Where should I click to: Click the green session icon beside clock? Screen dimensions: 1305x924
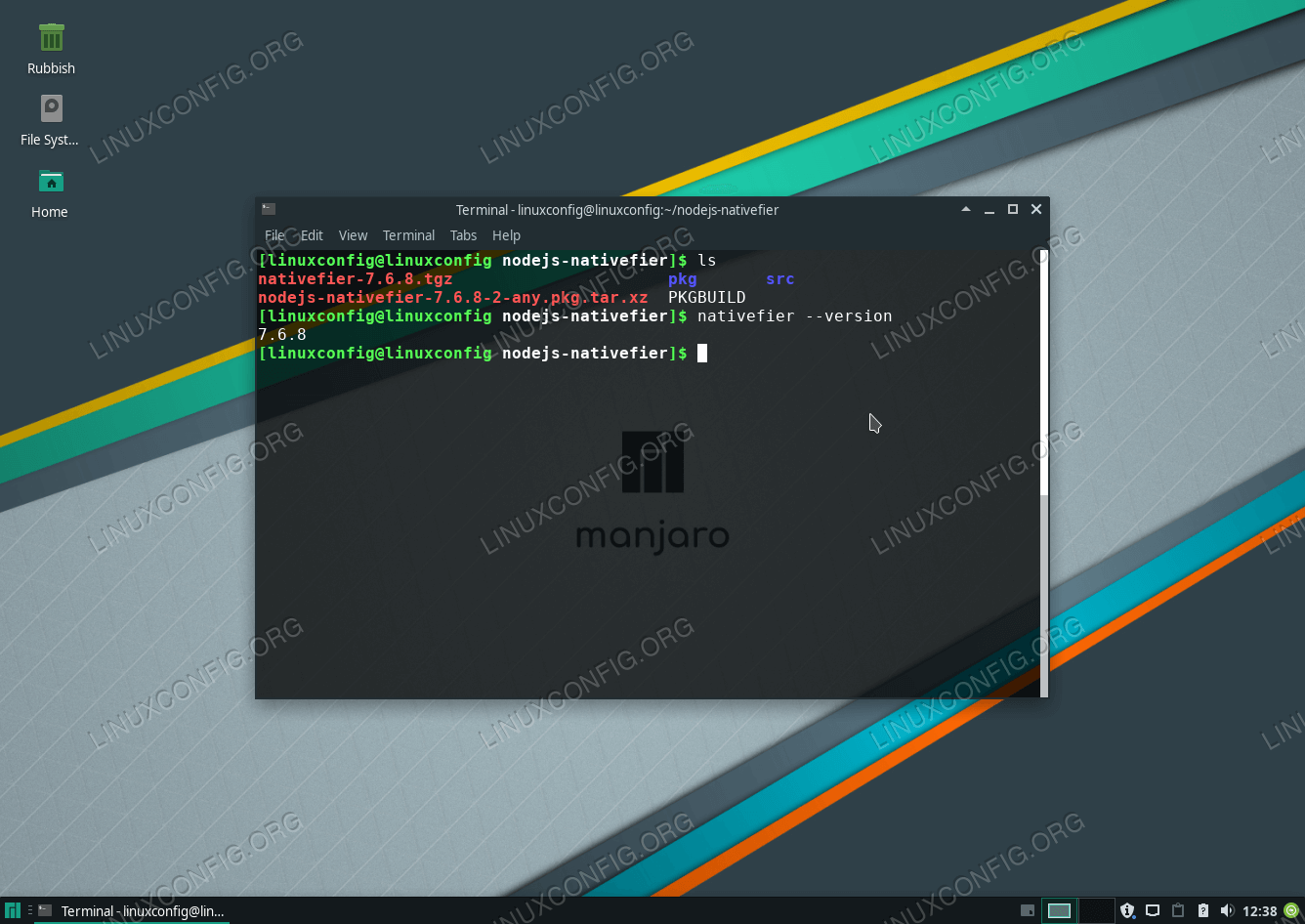click(x=1291, y=910)
